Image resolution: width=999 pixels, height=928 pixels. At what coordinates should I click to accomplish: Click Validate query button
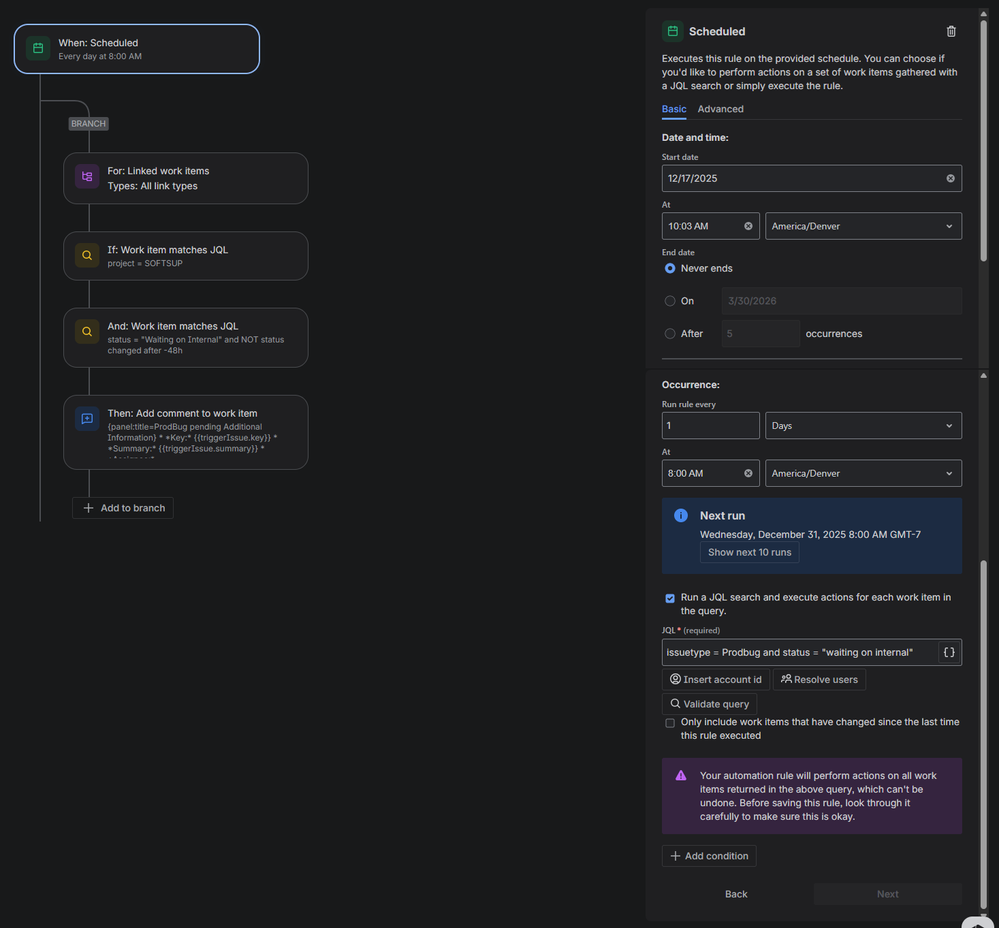[x=709, y=704]
